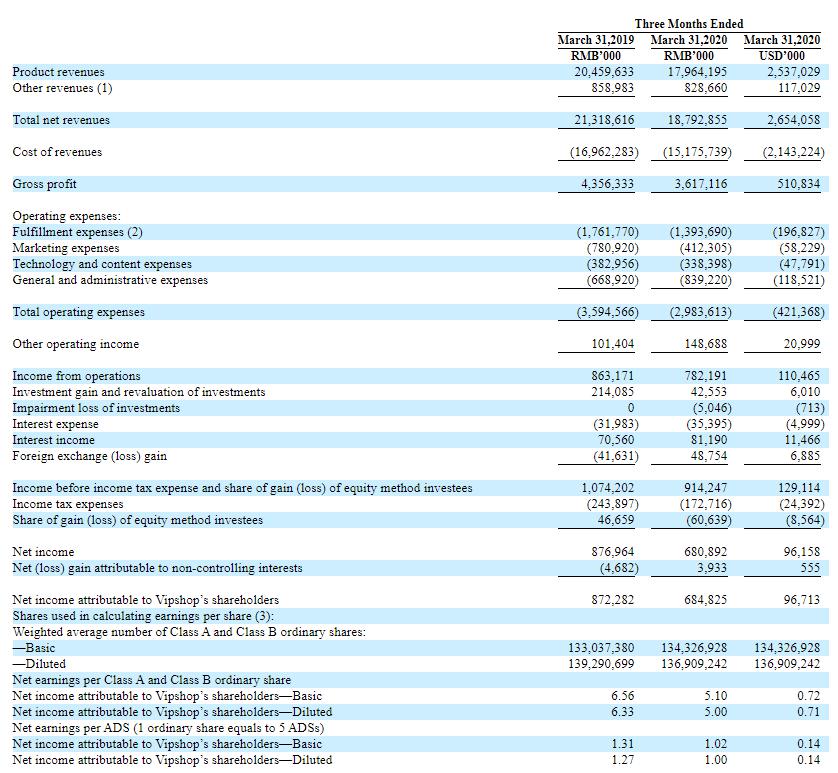Click diluted per-share earnings 6.33
This screenshot has width=838, height=773.
623,712
